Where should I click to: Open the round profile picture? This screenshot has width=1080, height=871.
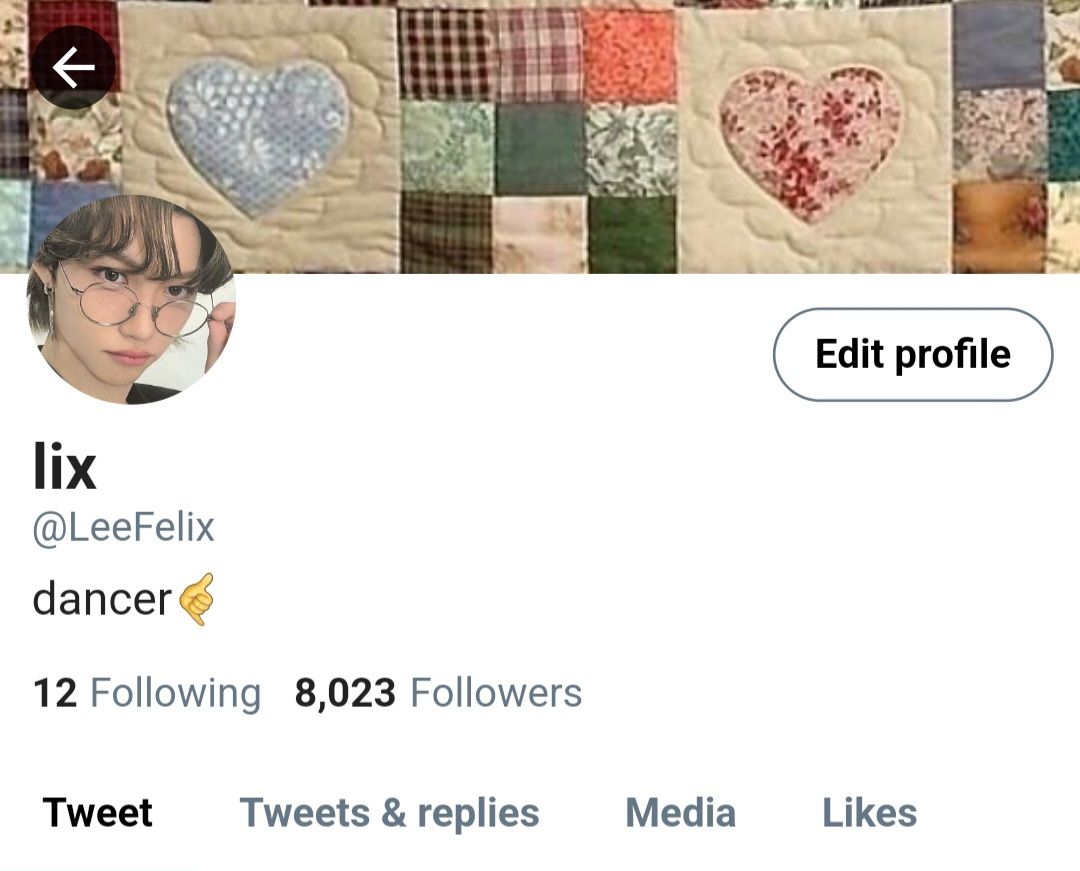pos(131,299)
